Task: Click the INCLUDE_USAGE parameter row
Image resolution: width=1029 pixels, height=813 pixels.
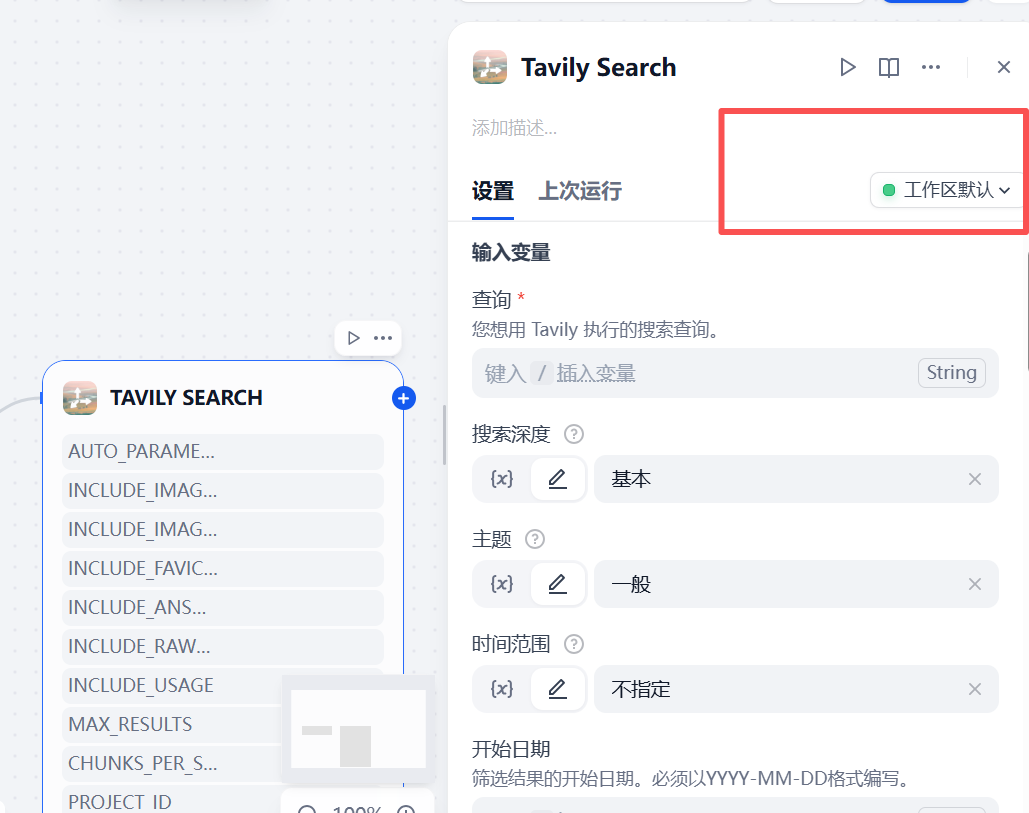Action: [x=222, y=685]
